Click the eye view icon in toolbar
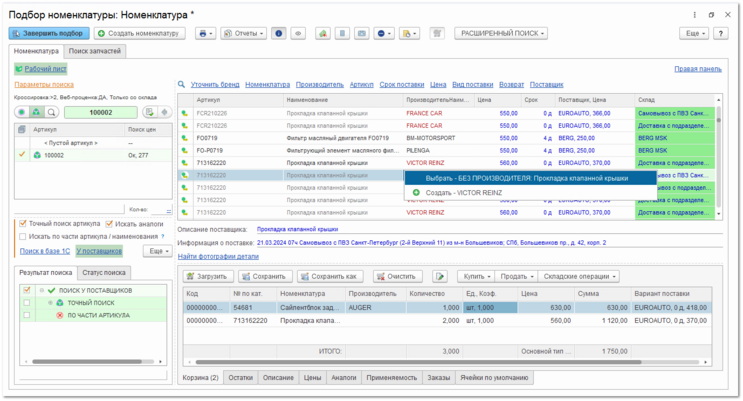Screen dimensions: 743x401 298,34
